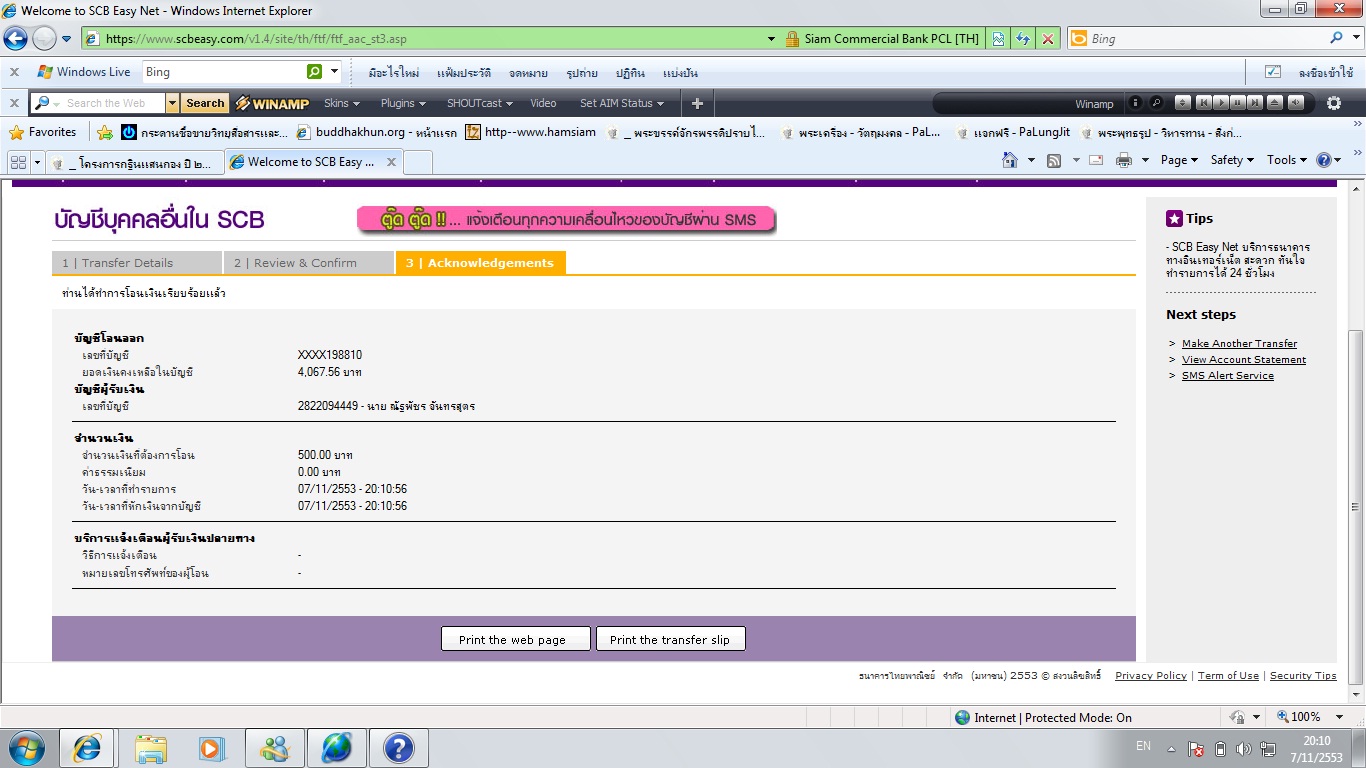The image size is (1366, 768).
Task: Close the Welcome to SCB Easy tab
Action: [391, 162]
